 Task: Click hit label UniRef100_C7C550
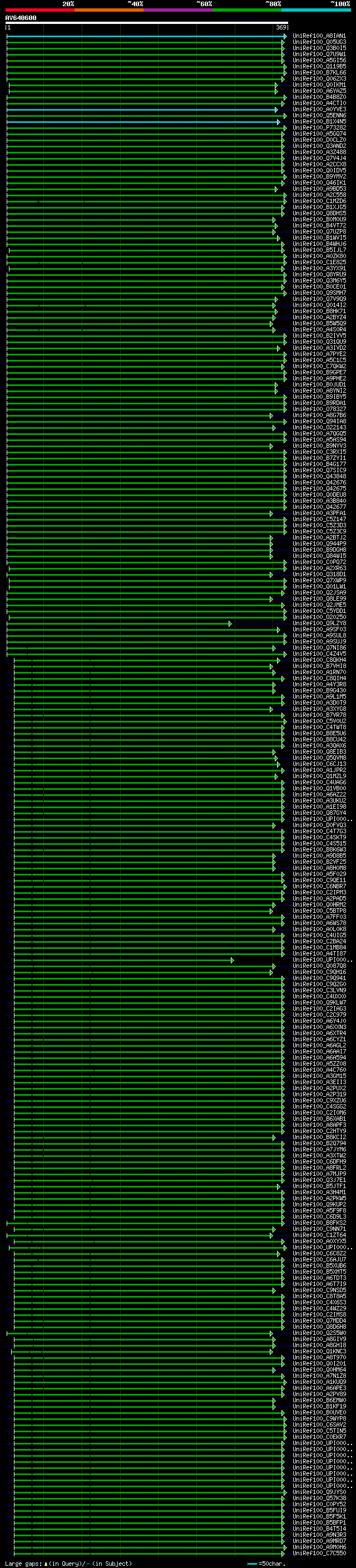click(319, 1553)
